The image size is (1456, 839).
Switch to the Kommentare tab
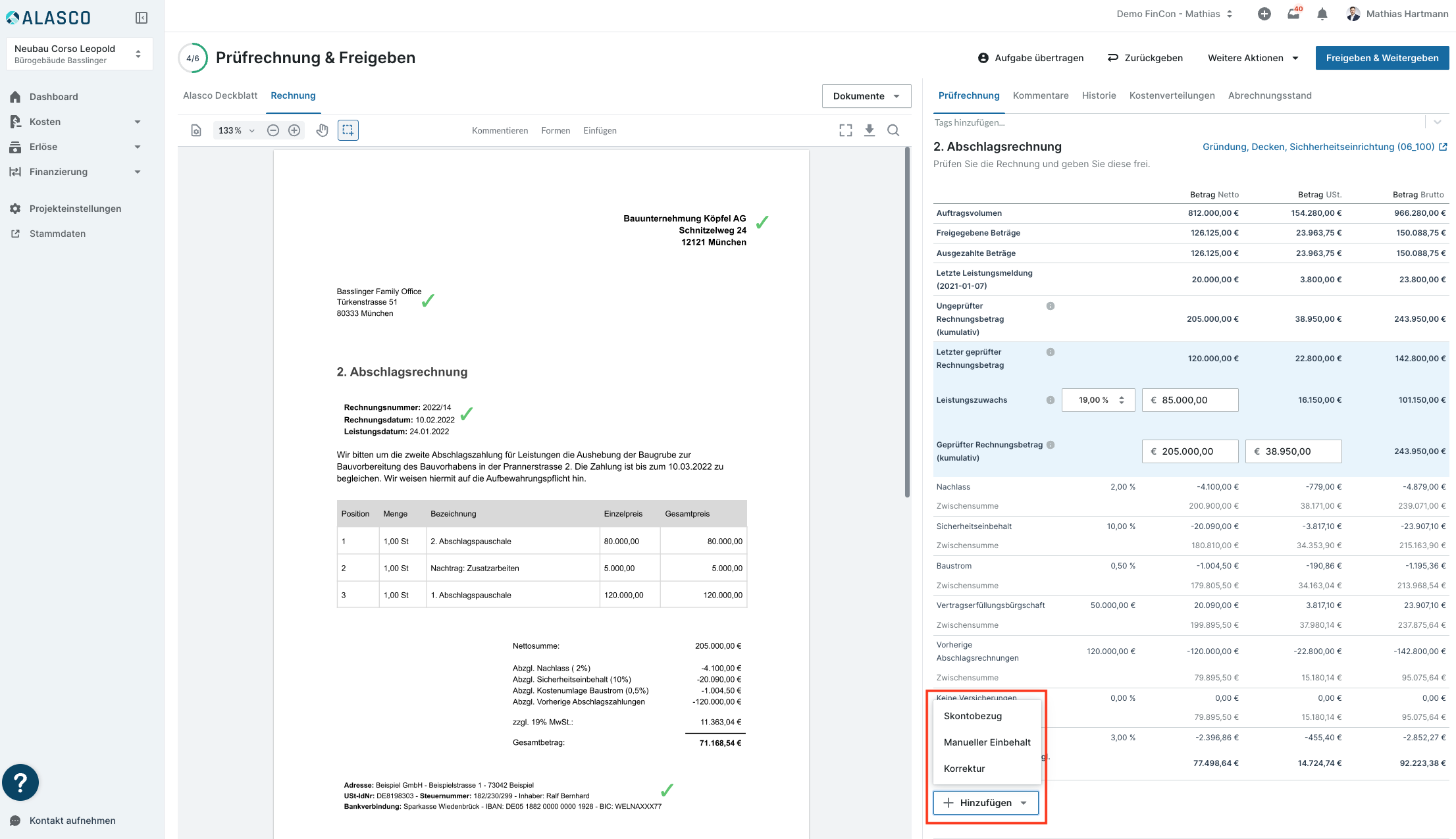tap(1040, 95)
